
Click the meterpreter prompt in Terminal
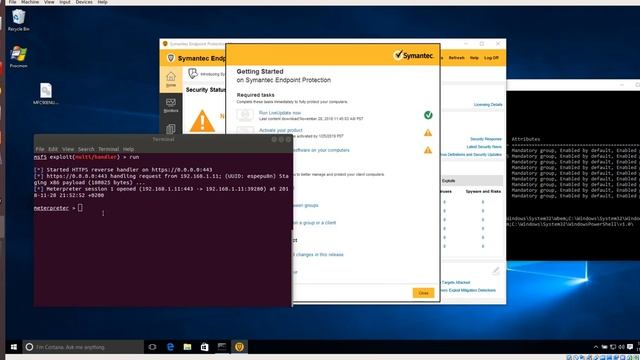pyautogui.click(x=51, y=208)
